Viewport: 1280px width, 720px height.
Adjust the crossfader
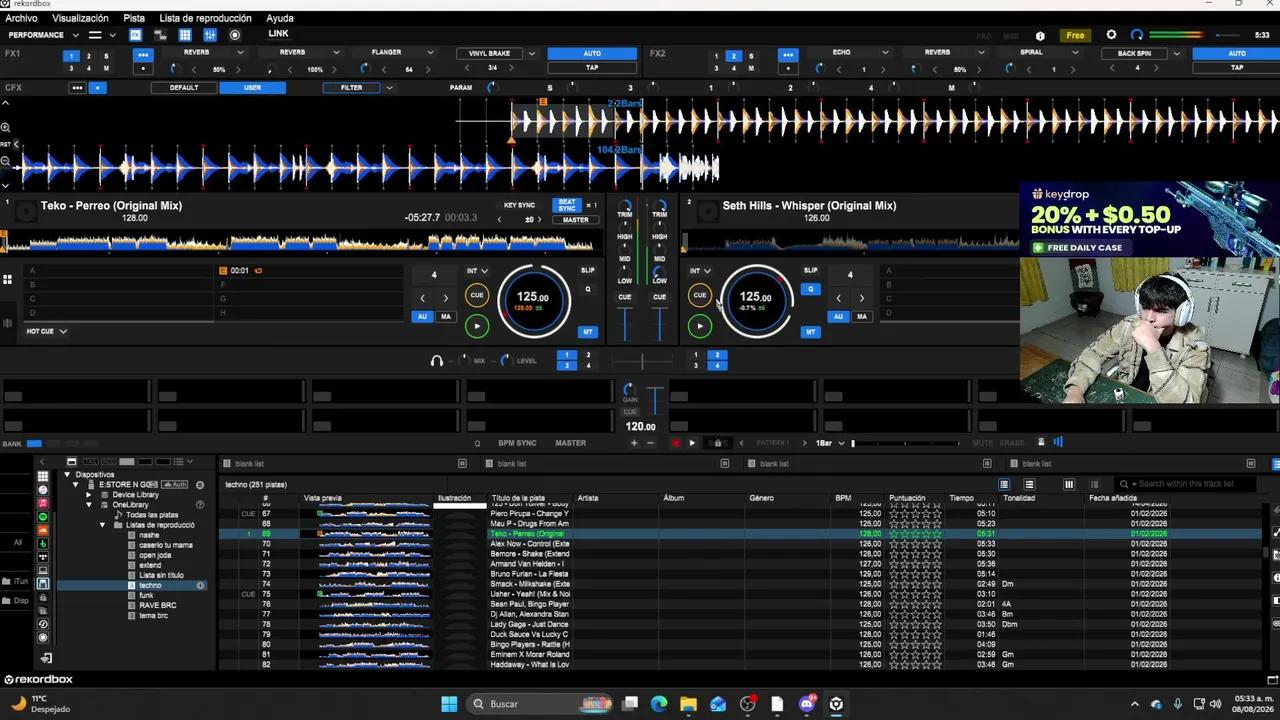pyautogui.click(x=642, y=361)
